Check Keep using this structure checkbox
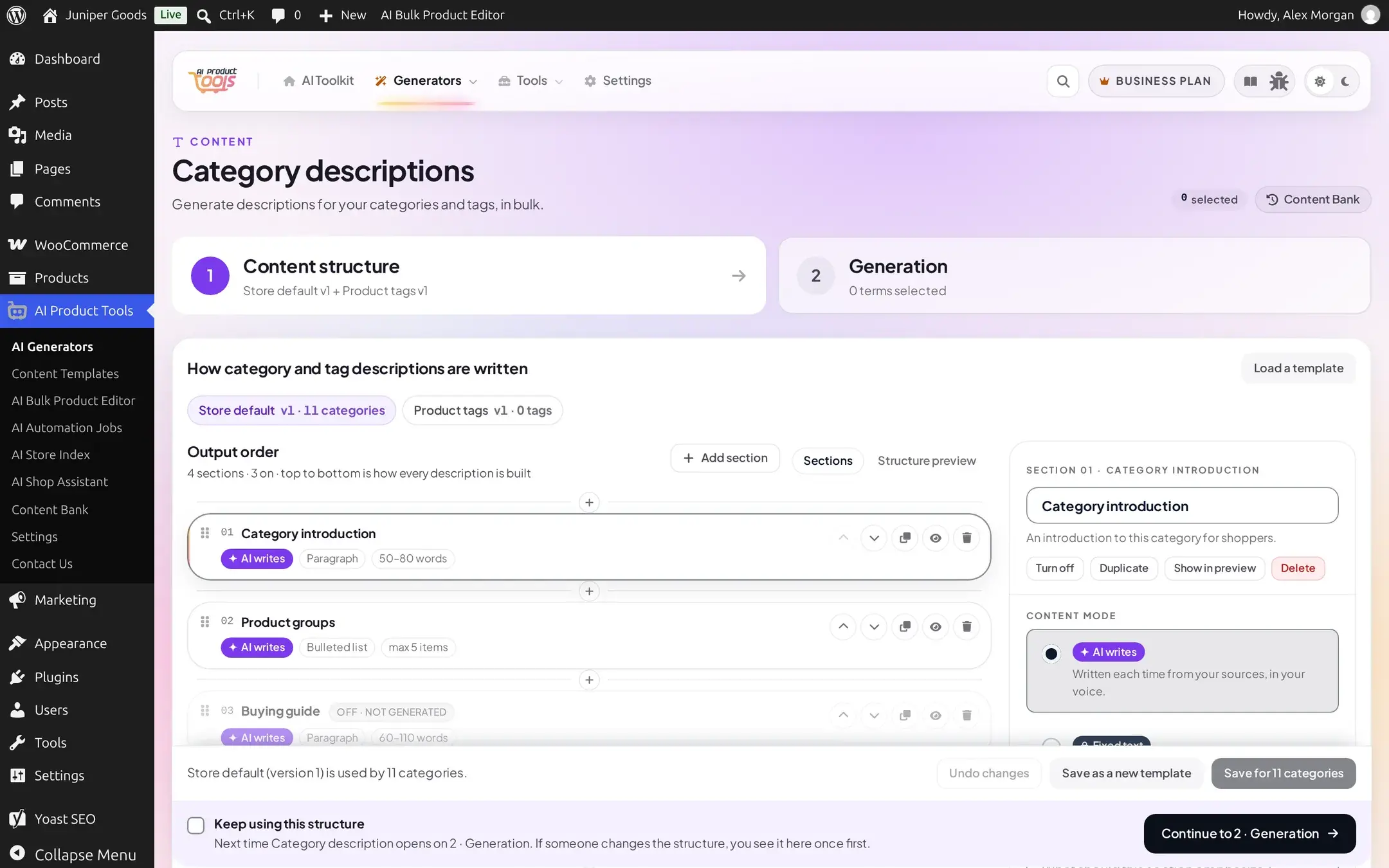The width and height of the screenshot is (1389, 868). 195,826
